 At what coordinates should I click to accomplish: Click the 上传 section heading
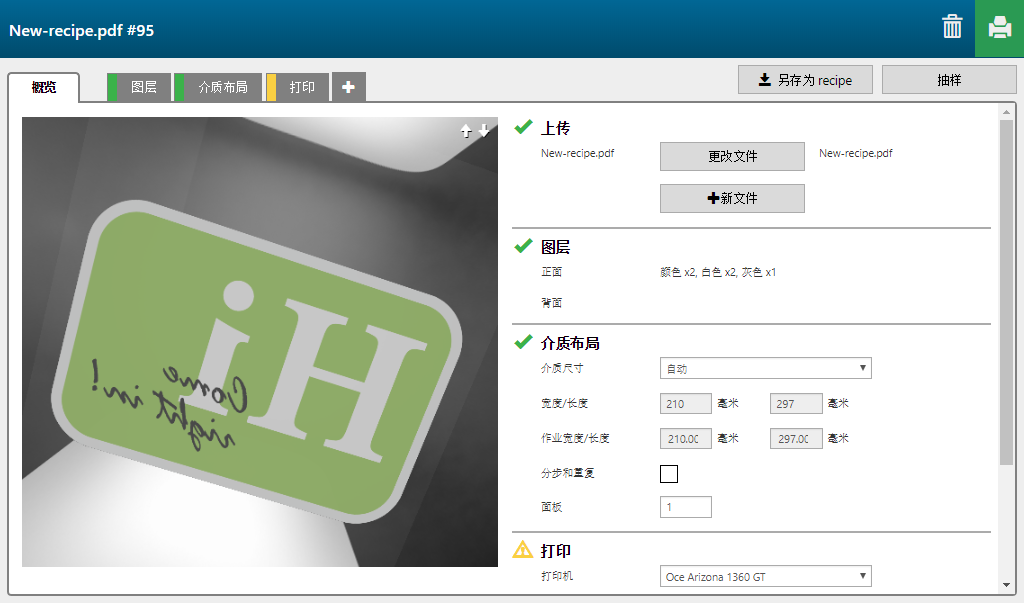556,128
